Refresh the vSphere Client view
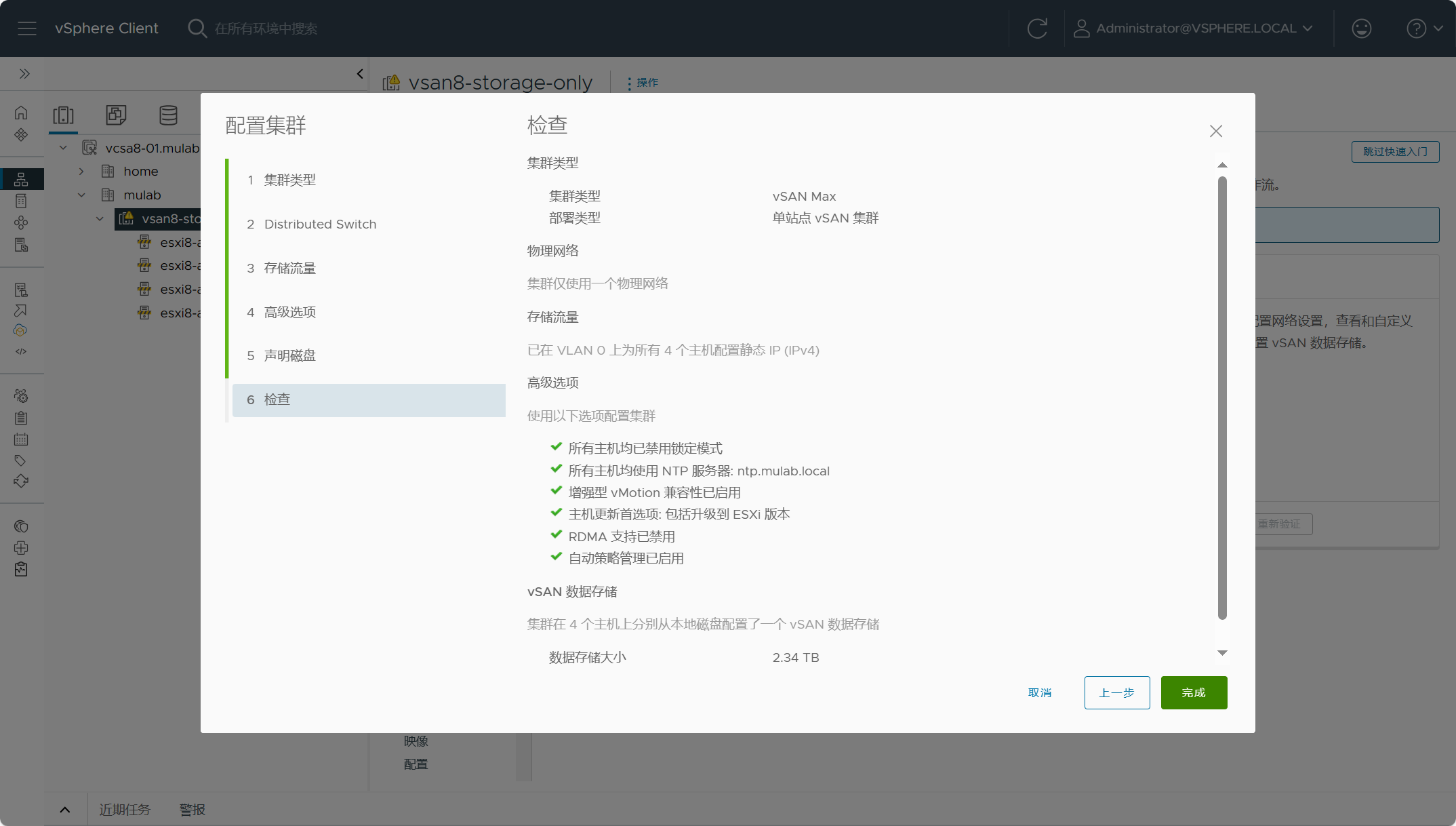This screenshot has height=826, width=1456. pyautogui.click(x=1036, y=28)
